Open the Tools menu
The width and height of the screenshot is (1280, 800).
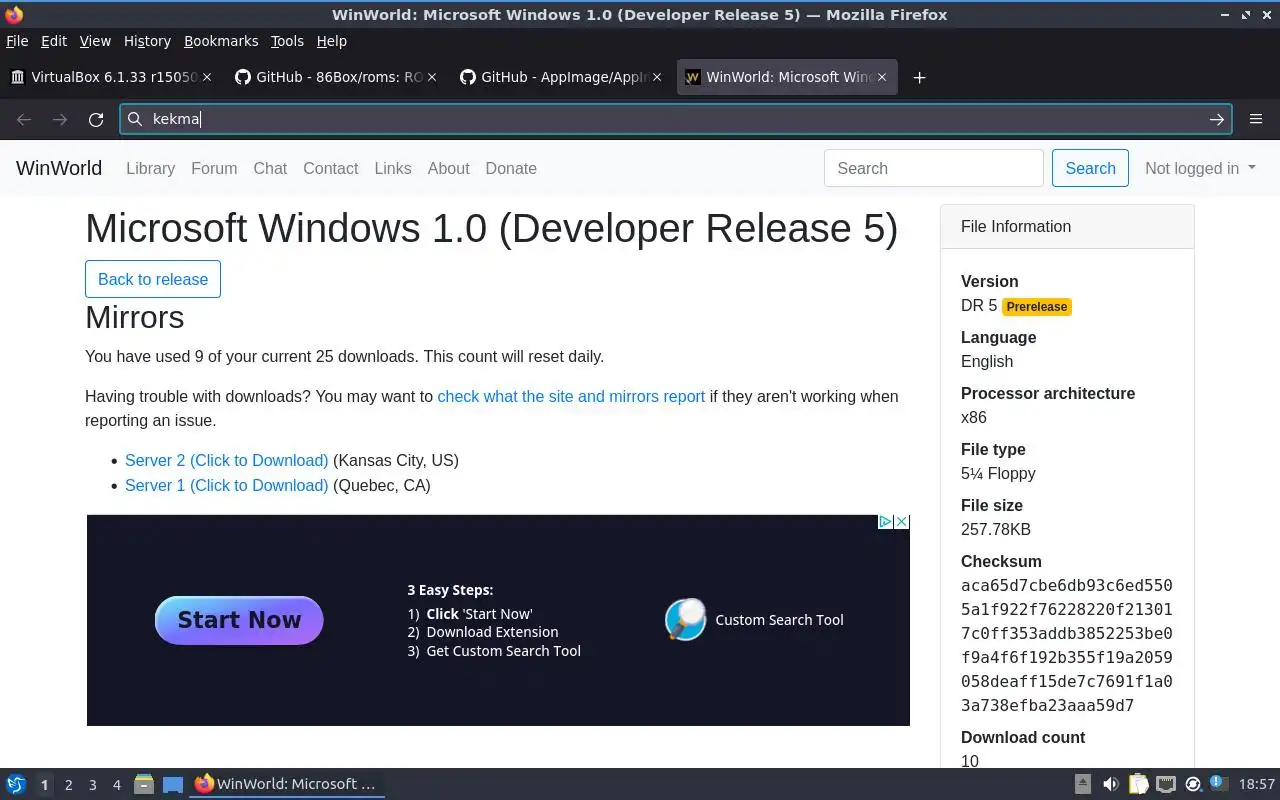(x=287, y=41)
